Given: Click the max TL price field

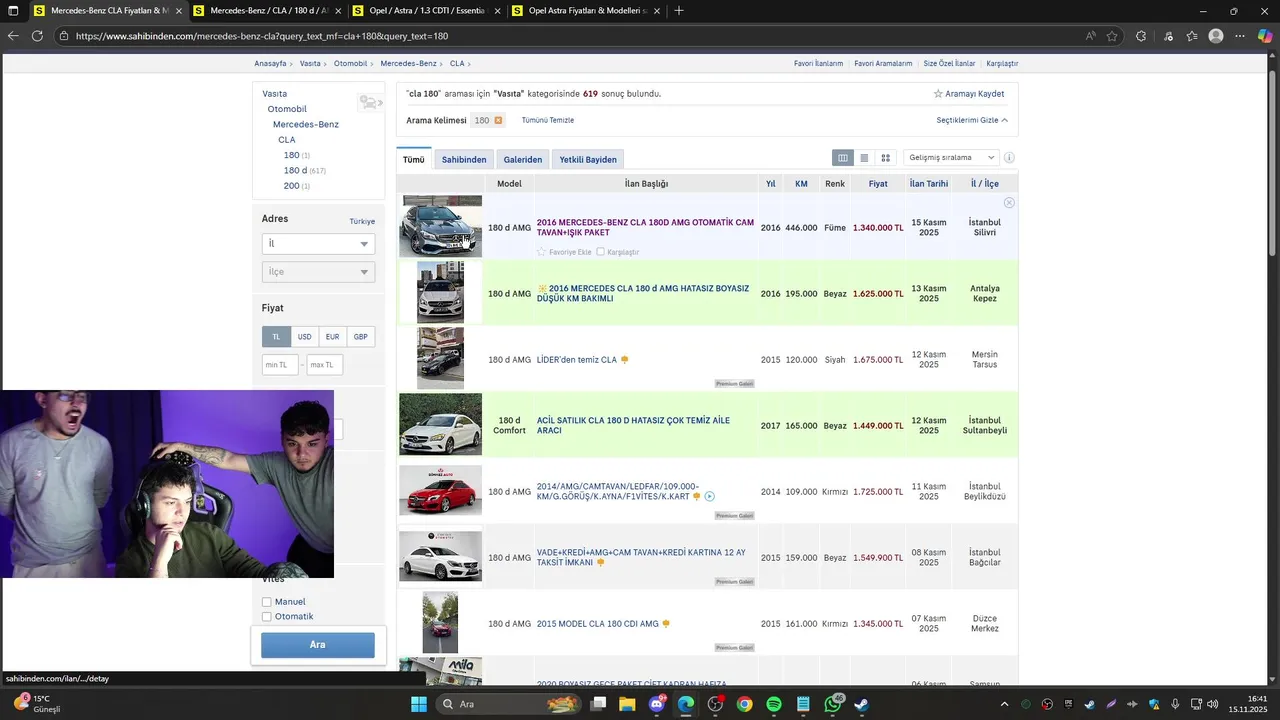Looking at the screenshot, I should point(324,365).
